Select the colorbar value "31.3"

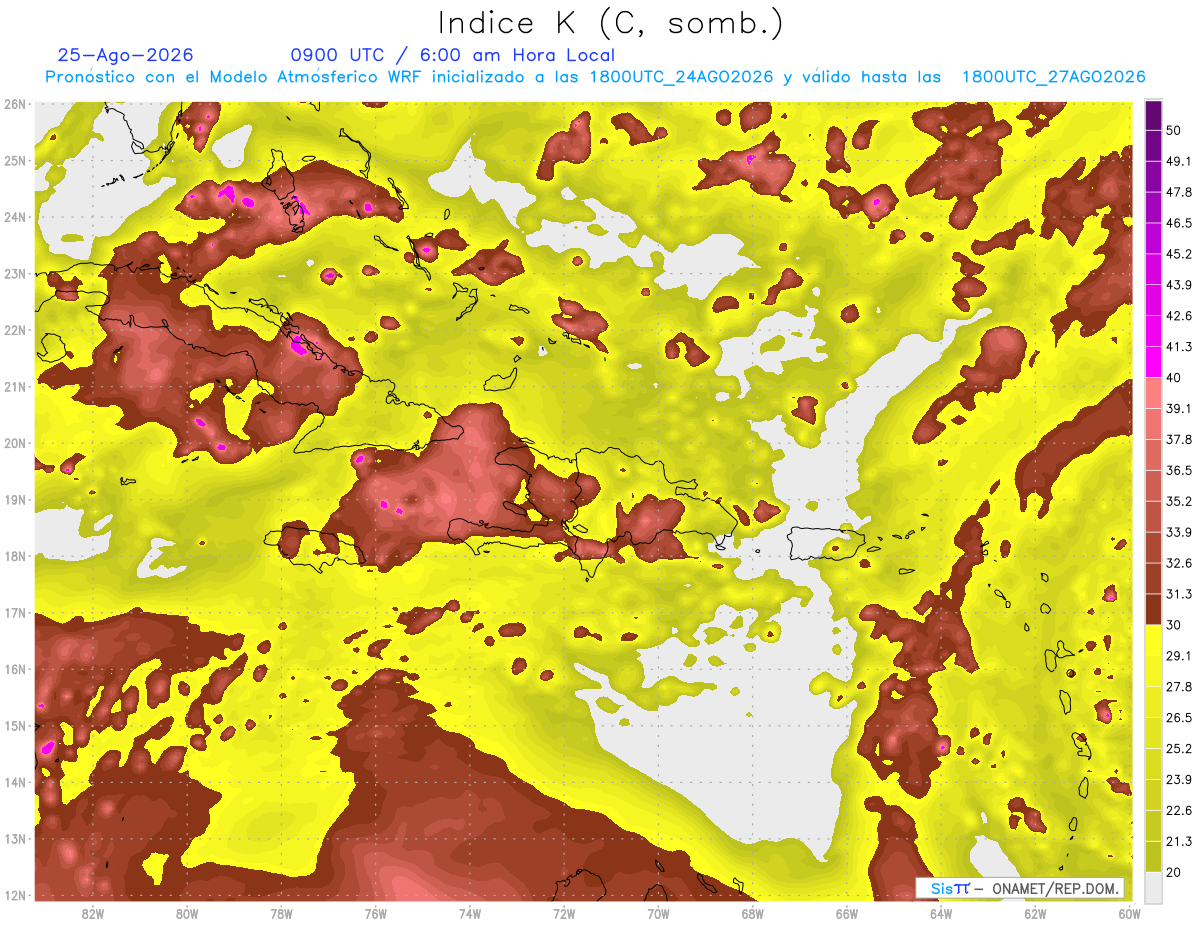click(1178, 594)
